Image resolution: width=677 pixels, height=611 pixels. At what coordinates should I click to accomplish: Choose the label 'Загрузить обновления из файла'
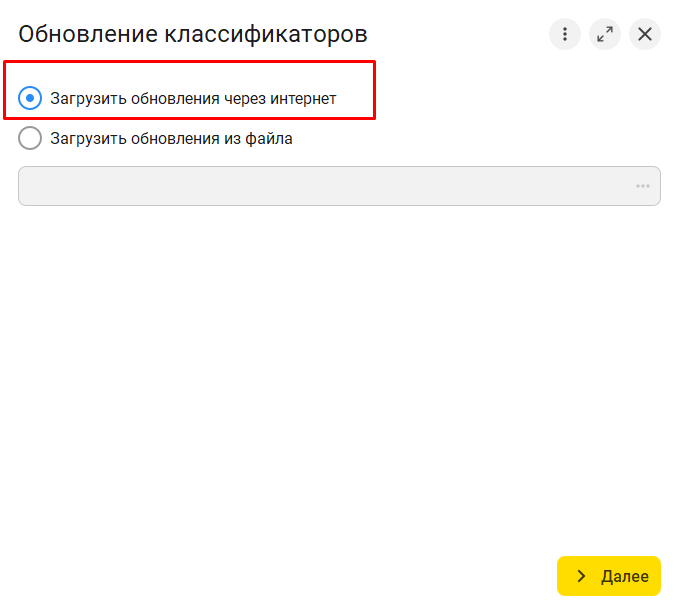click(171, 139)
